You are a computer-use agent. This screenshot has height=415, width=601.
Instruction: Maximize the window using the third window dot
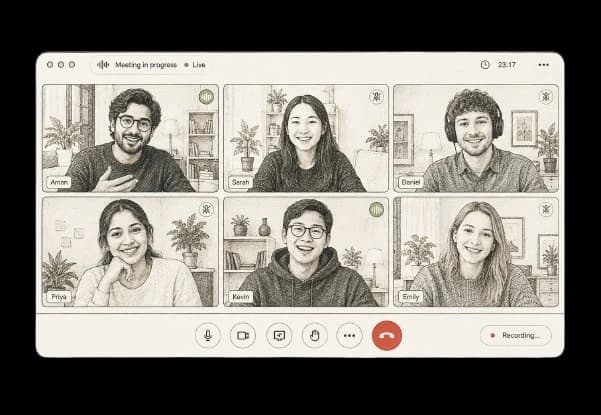pyautogui.click(x=72, y=65)
